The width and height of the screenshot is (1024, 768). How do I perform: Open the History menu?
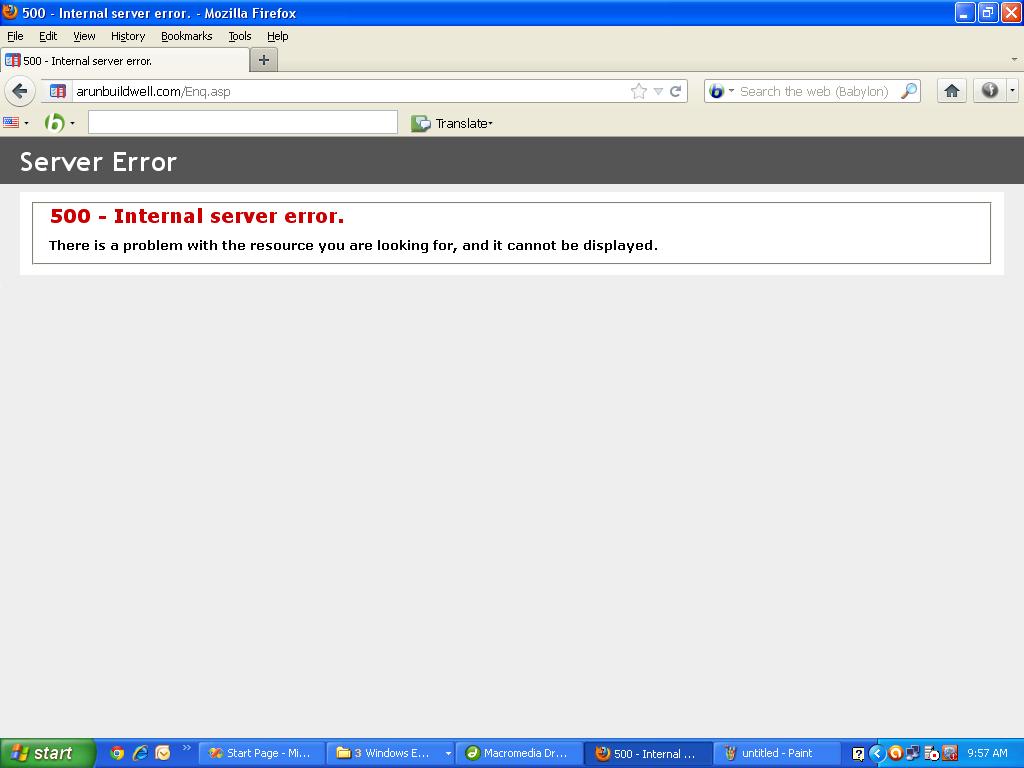click(x=128, y=36)
